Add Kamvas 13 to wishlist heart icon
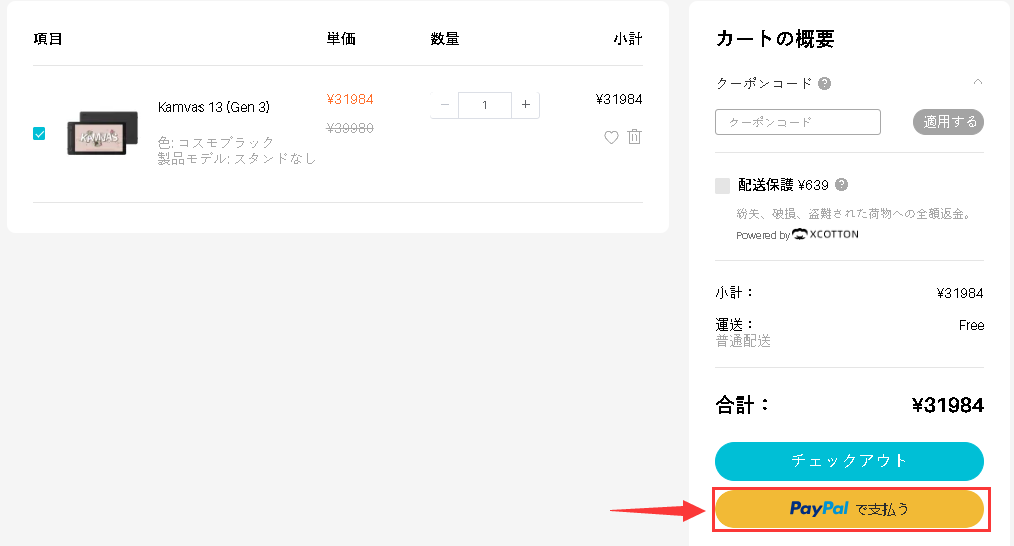This screenshot has width=1014, height=546. coord(611,137)
